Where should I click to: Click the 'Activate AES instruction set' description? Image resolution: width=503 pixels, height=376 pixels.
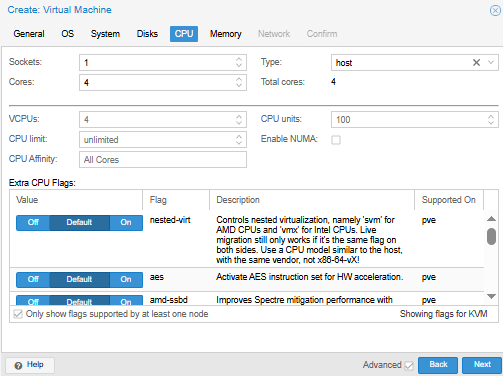[310, 277]
